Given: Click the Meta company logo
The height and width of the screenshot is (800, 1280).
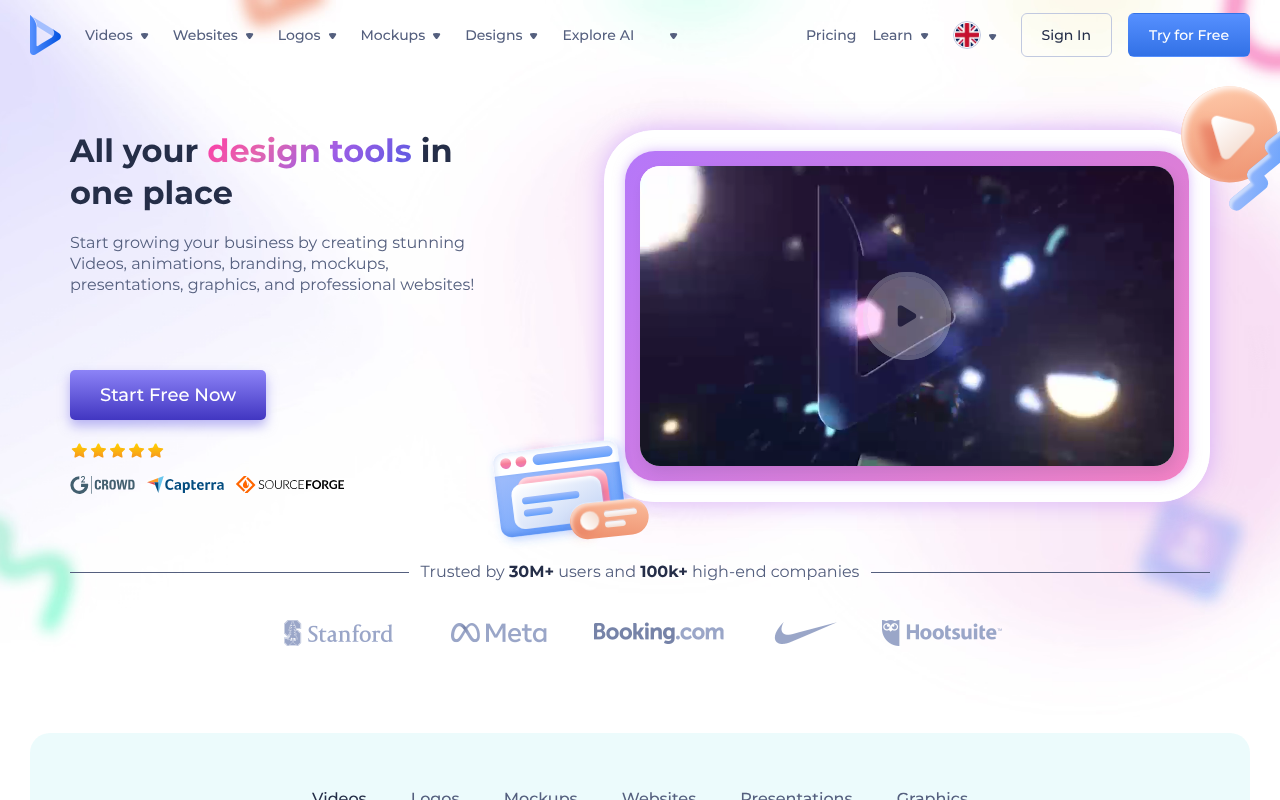Looking at the screenshot, I should tap(498, 633).
